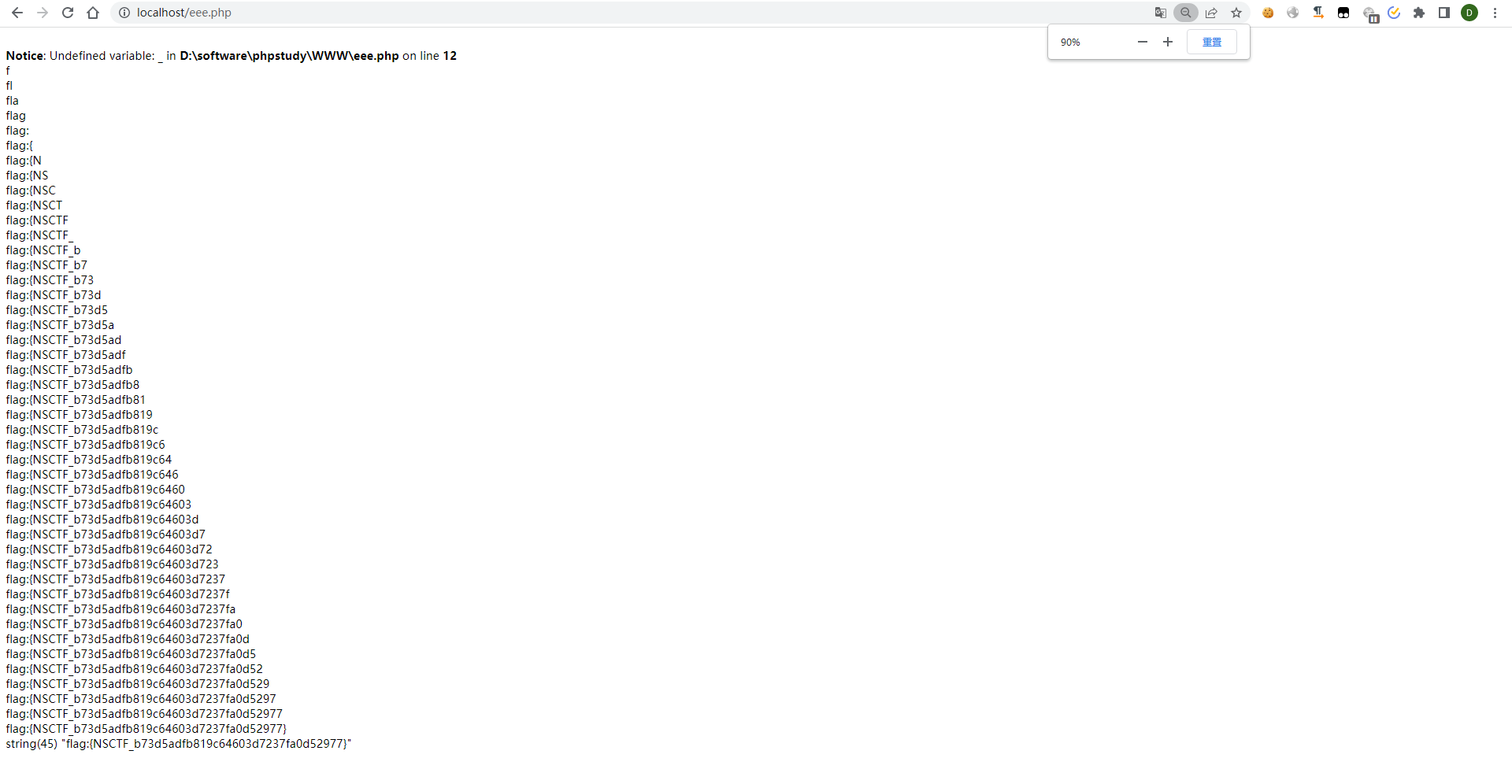Open the paragraph-mark extension with orange arrow

1318,13
